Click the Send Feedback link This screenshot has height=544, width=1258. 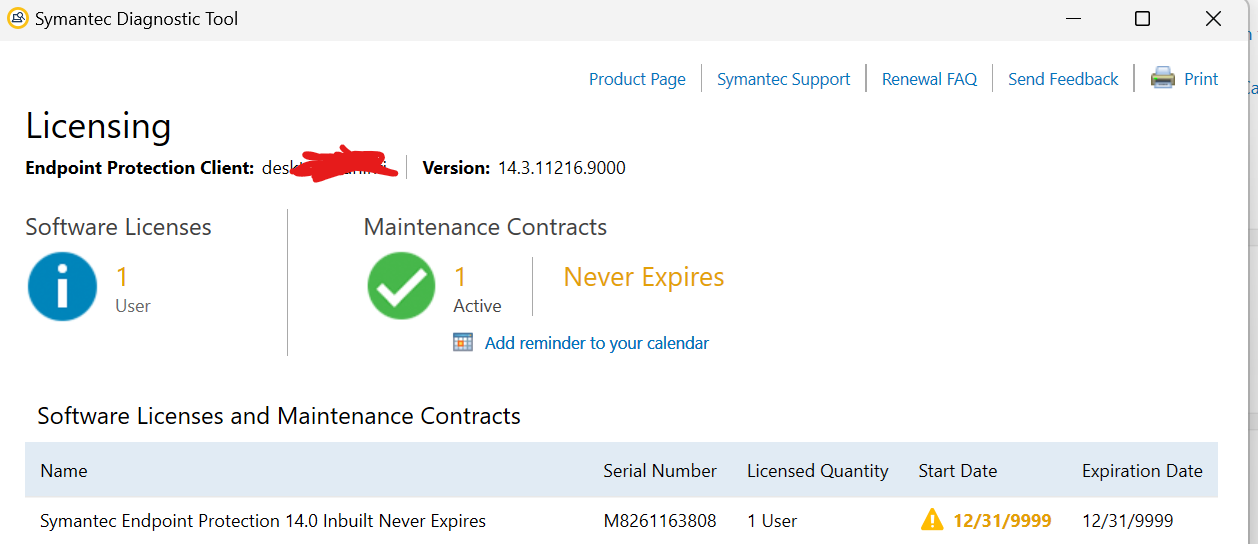point(1063,79)
